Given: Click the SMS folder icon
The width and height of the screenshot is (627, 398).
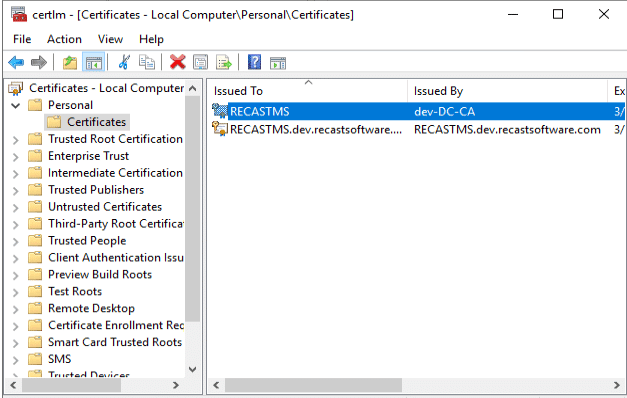Looking at the screenshot, I should tap(35, 359).
